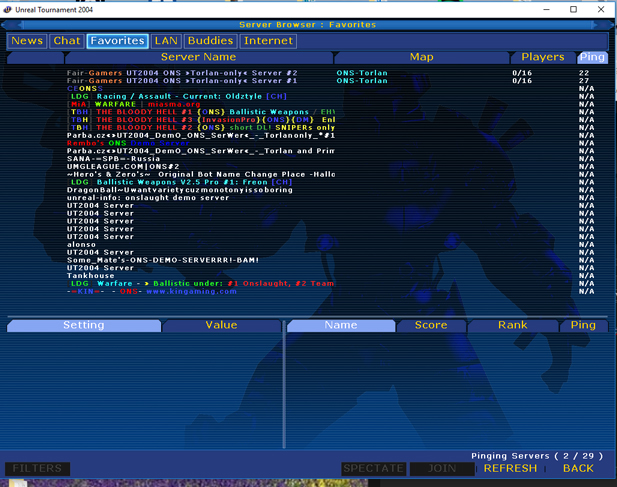
Task: Select Fair-Gamers Torlan-only Server #2 row
Action: pyautogui.click(x=182, y=73)
